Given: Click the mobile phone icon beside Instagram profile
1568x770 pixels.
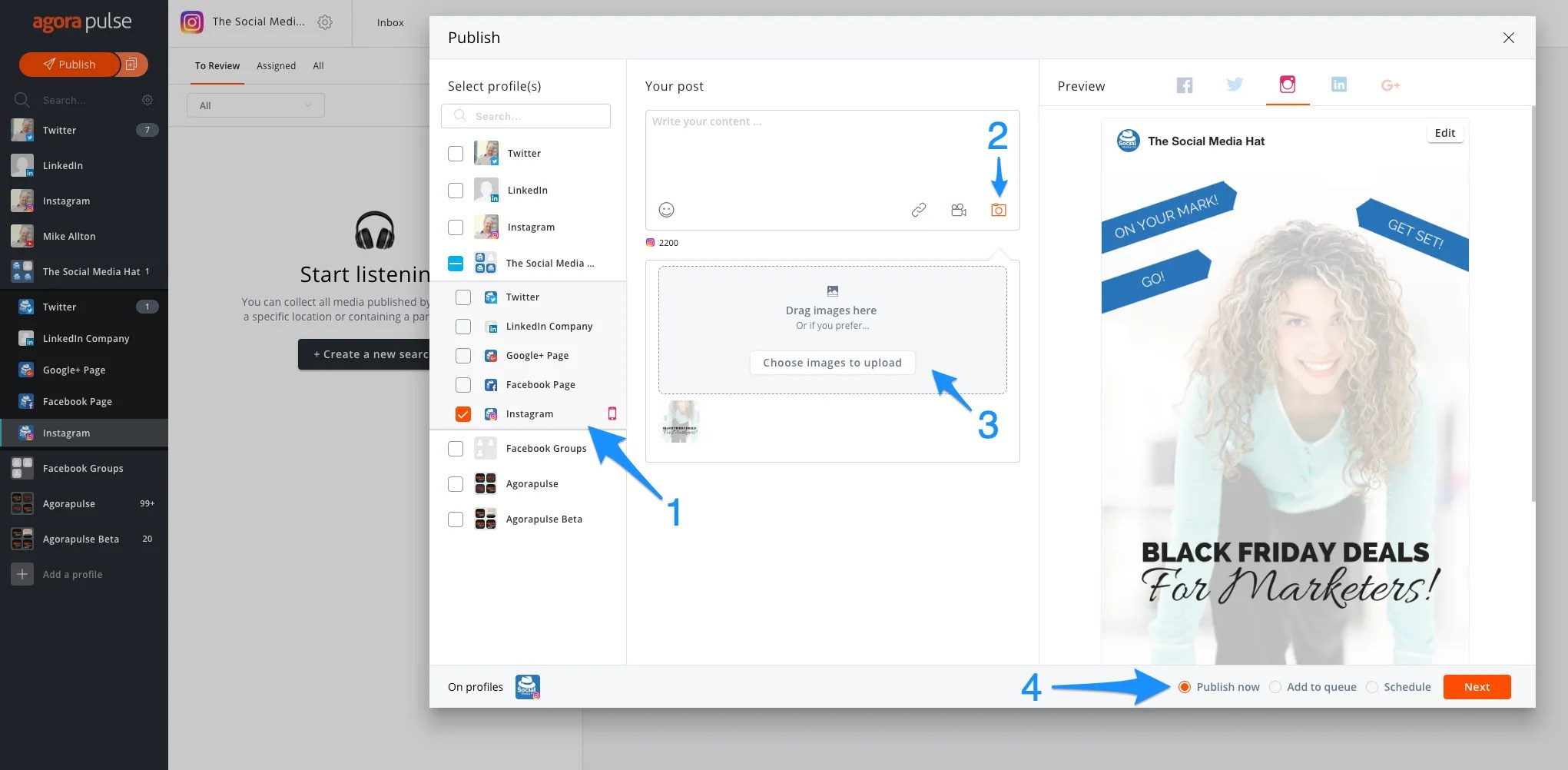Looking at the screenshot, I should 612,413.
